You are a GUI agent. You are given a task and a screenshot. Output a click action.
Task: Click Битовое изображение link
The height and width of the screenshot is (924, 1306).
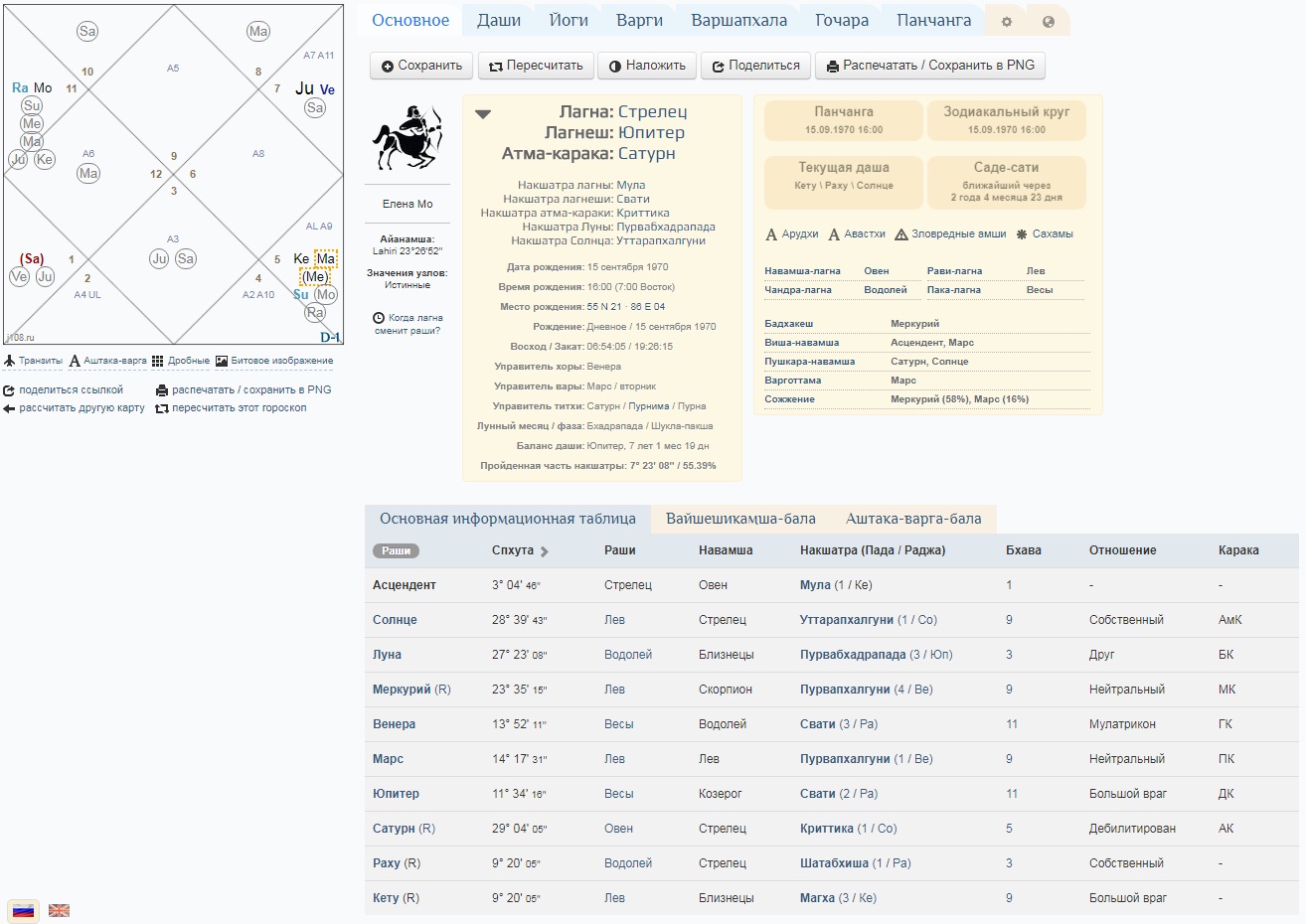click(274, 361)
